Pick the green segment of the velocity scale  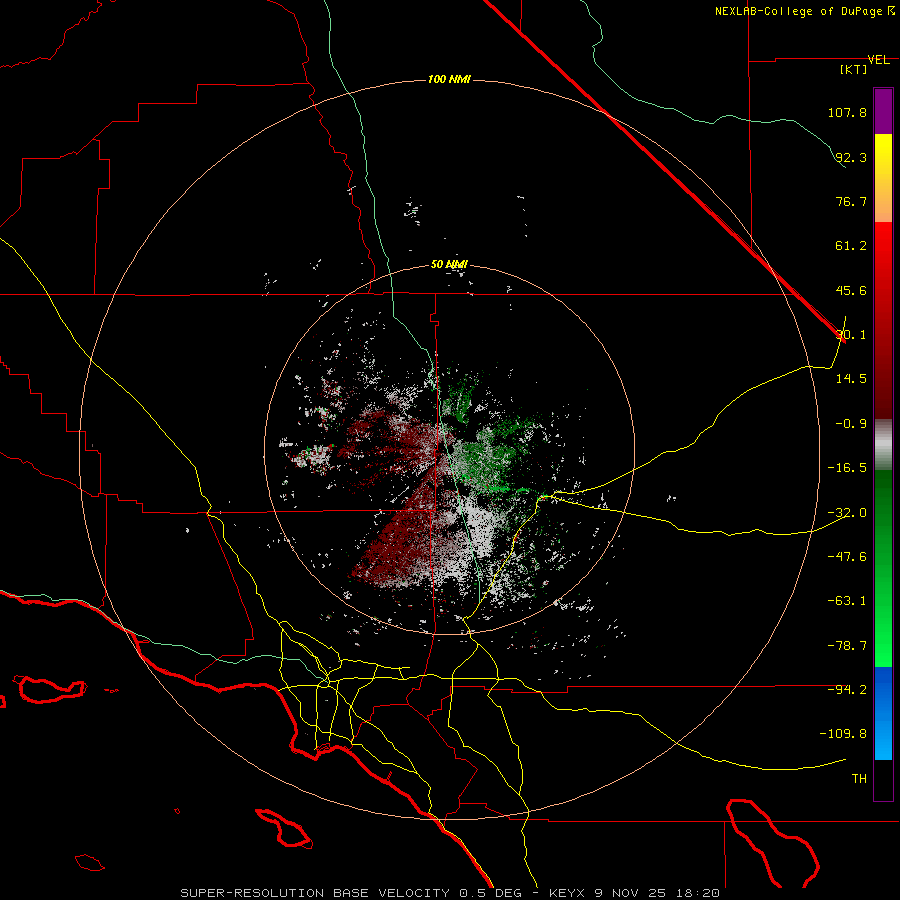[883, 568]
